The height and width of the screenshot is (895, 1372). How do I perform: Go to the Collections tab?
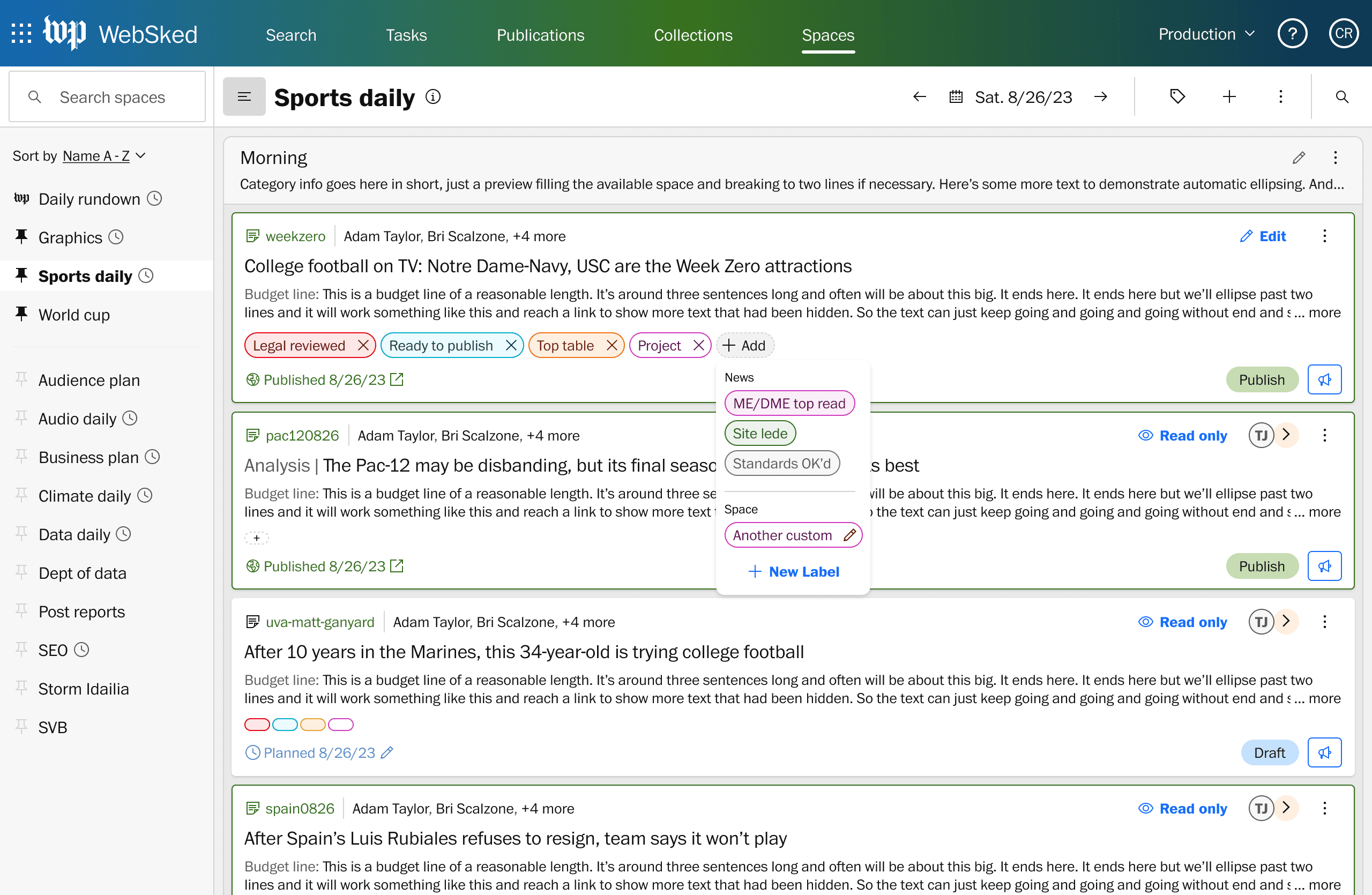(693, 35)
